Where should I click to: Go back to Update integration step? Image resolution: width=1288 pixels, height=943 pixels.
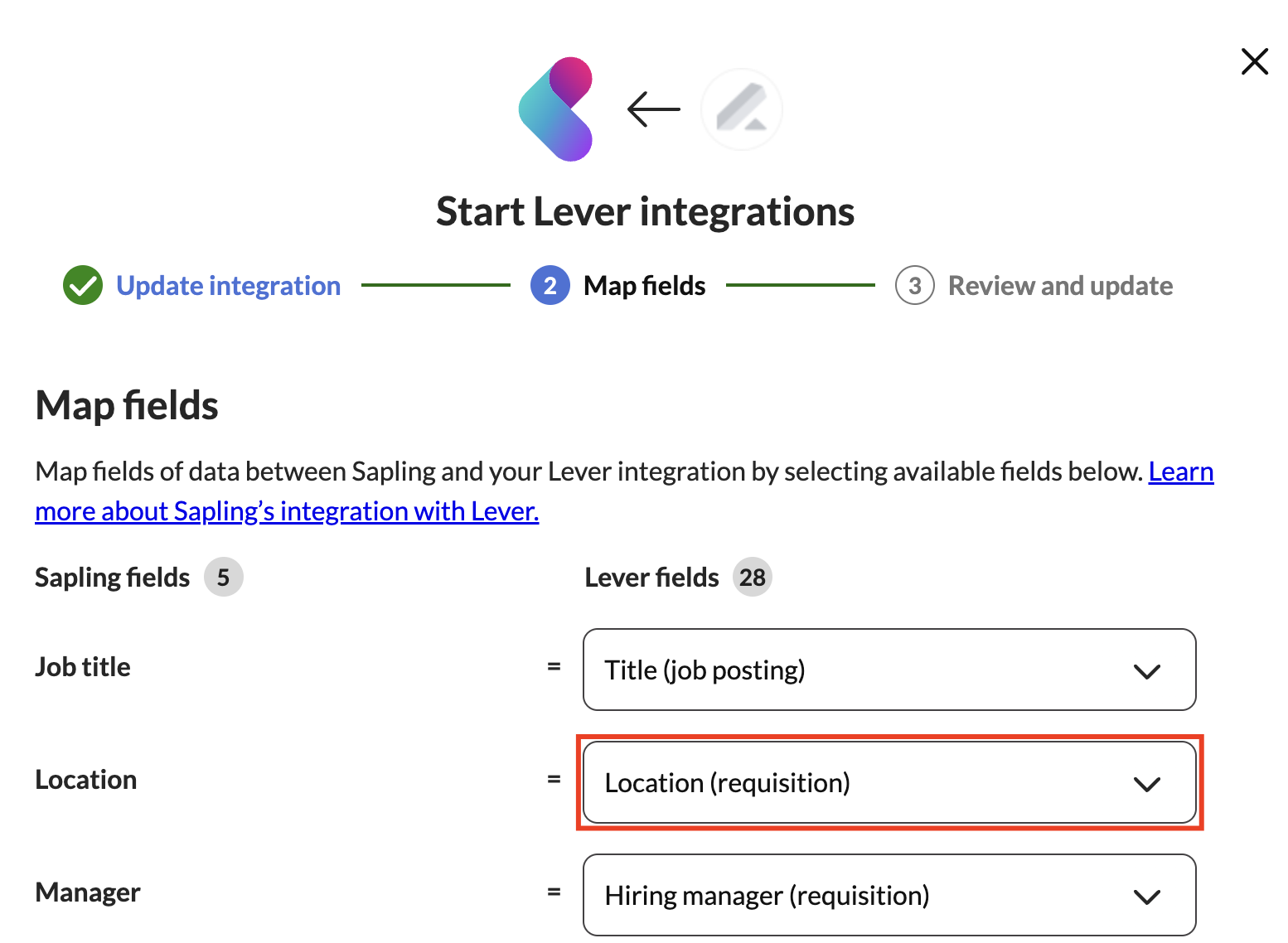228,286
